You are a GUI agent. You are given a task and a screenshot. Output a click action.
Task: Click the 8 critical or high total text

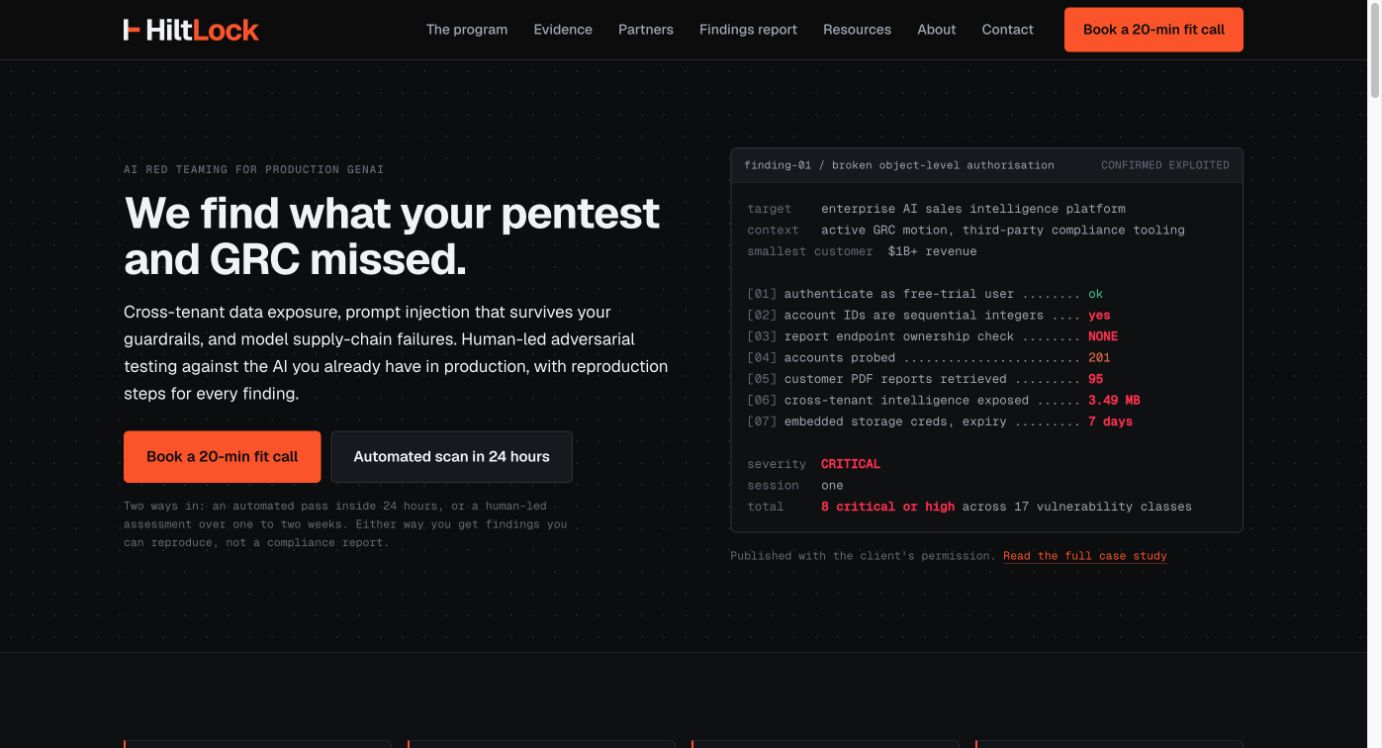888,507
